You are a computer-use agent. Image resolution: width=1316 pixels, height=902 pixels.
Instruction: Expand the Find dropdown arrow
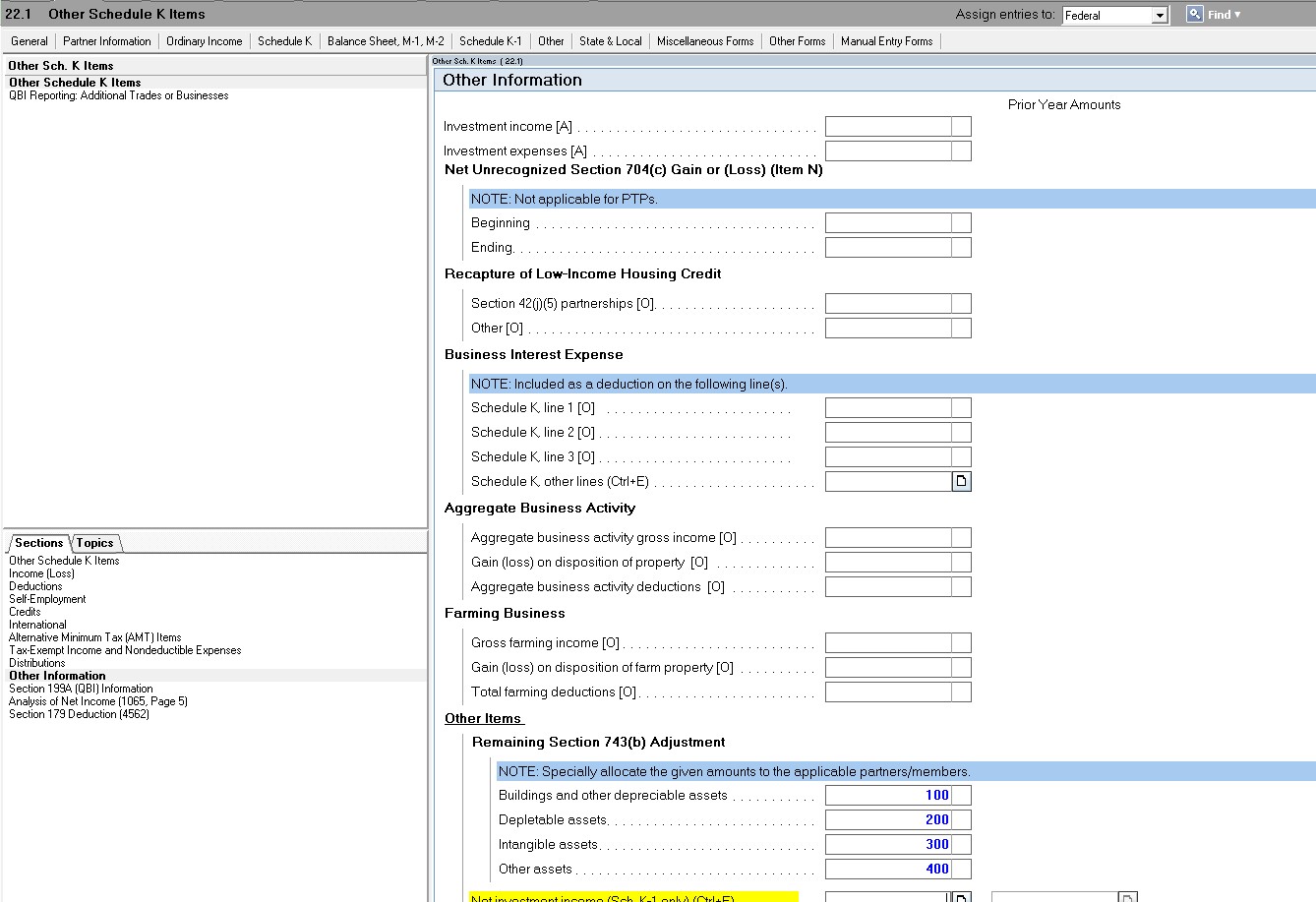point(1237,15)
